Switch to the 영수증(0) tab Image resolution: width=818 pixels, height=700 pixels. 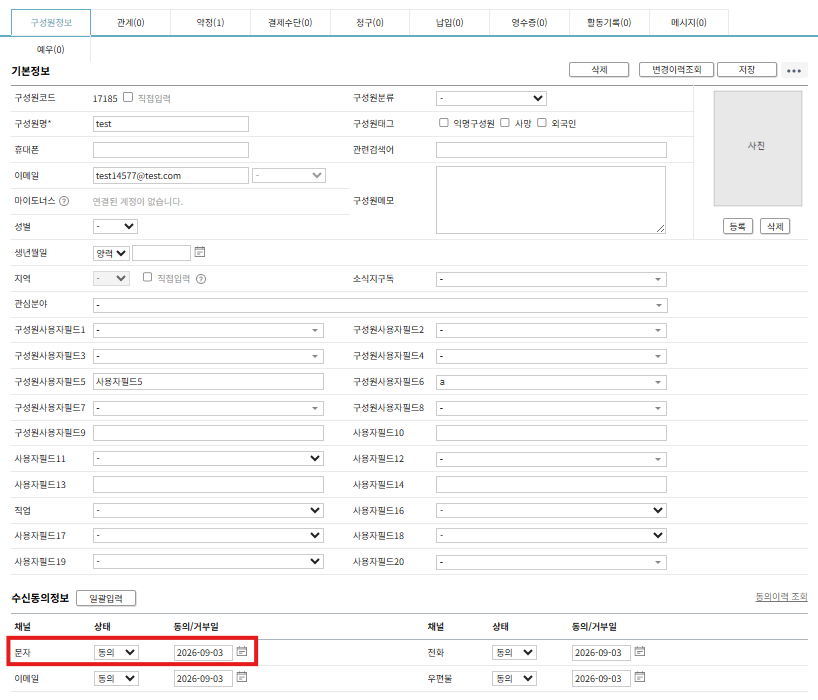tap(529, 22)
